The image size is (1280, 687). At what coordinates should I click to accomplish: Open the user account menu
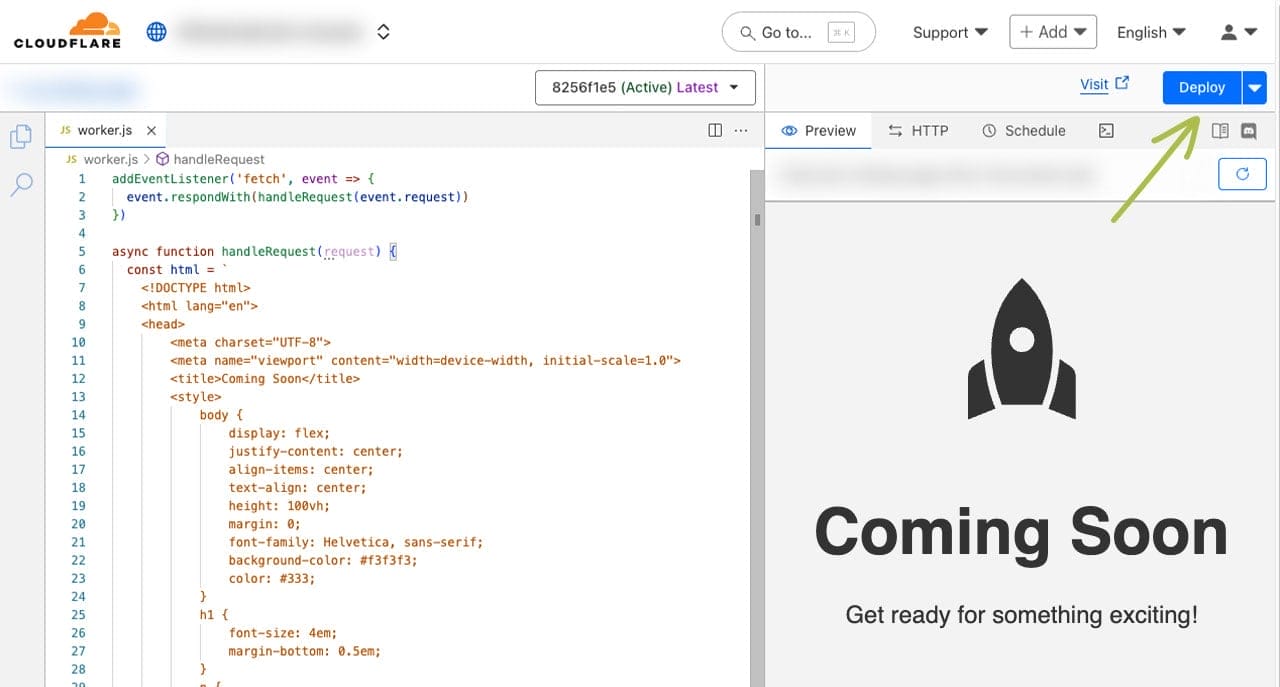1239,32
